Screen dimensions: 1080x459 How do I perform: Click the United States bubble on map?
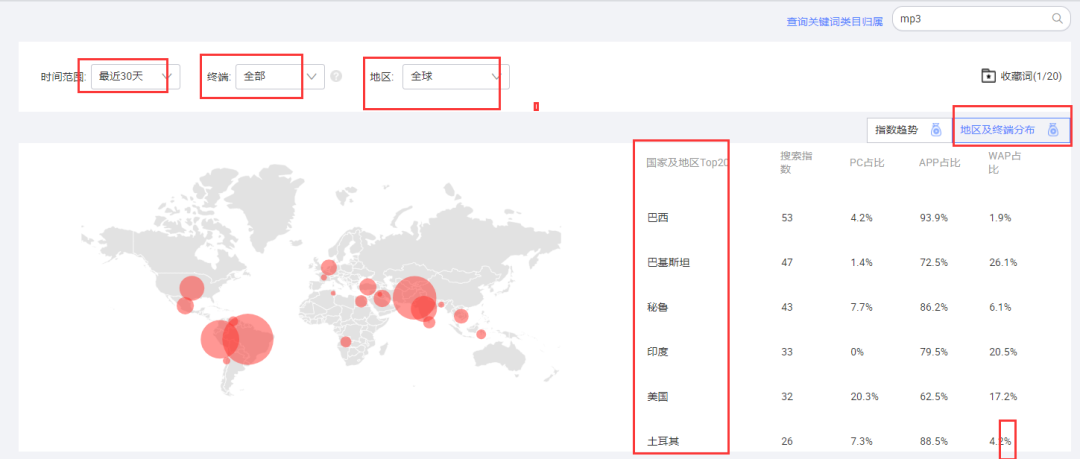pos(191,288)
